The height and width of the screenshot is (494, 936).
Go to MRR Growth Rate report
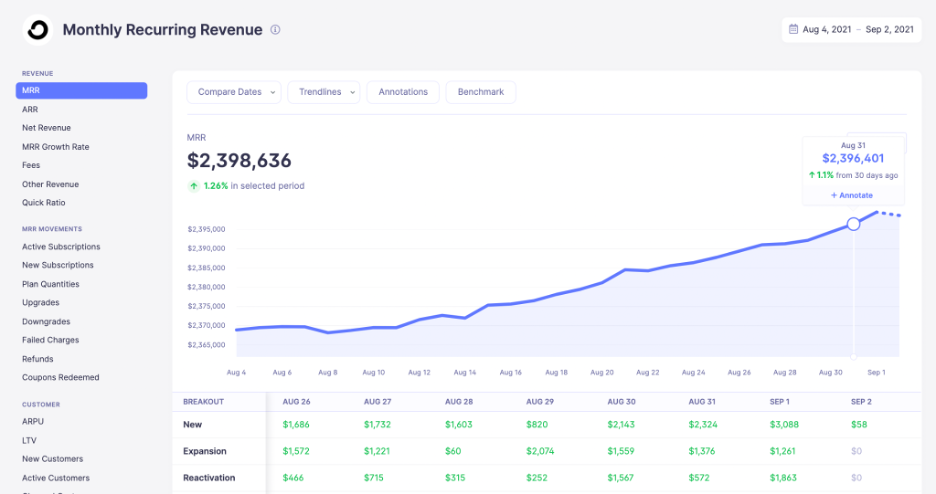click(55, 147)
